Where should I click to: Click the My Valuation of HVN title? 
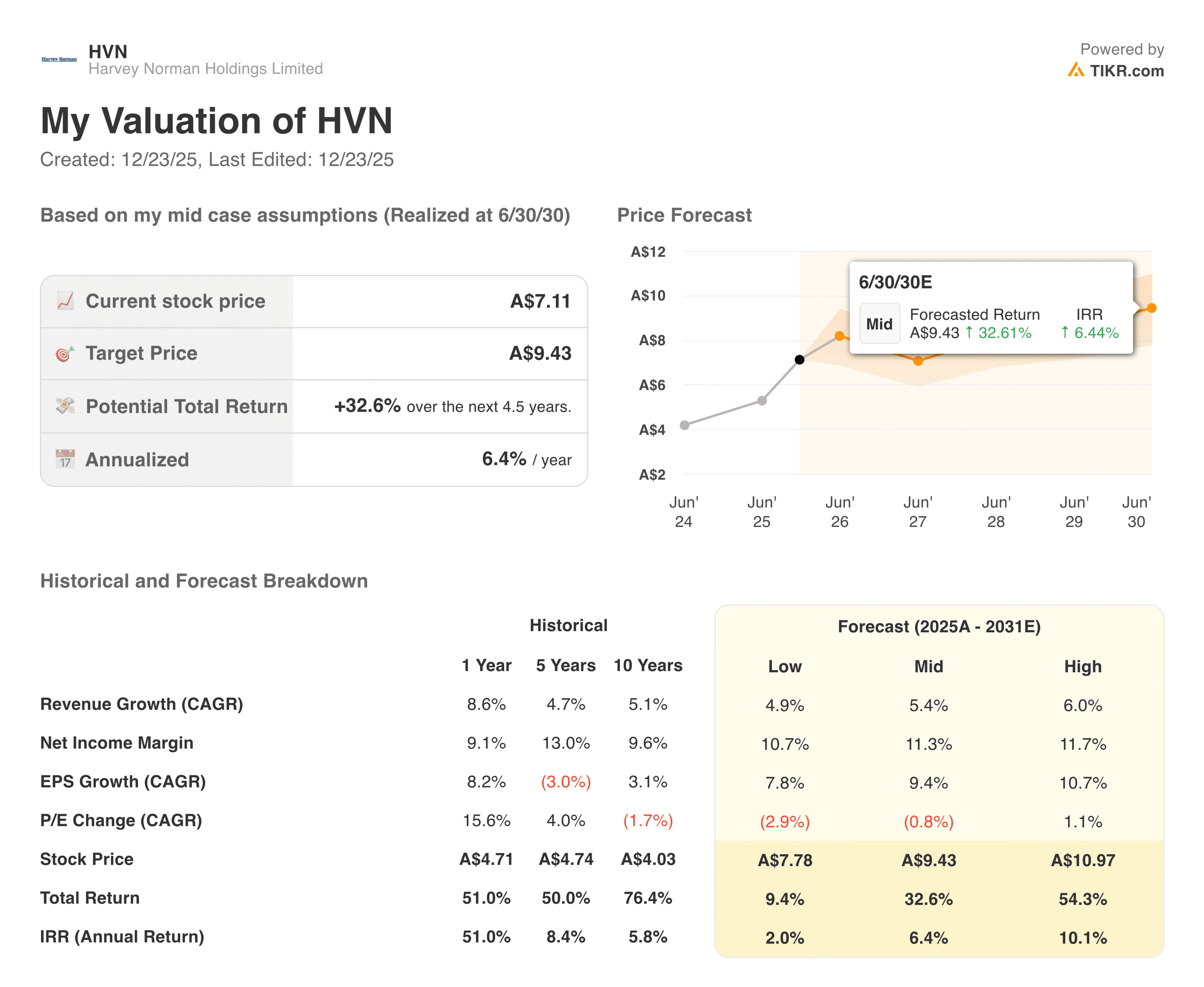(x=217, y=120)
